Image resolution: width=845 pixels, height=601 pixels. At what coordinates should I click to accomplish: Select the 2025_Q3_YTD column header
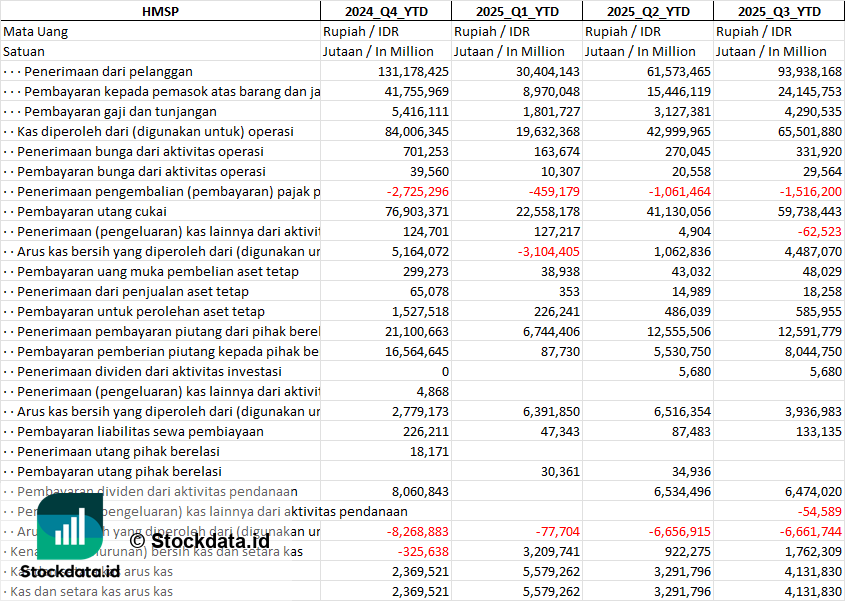click(779, 11)
